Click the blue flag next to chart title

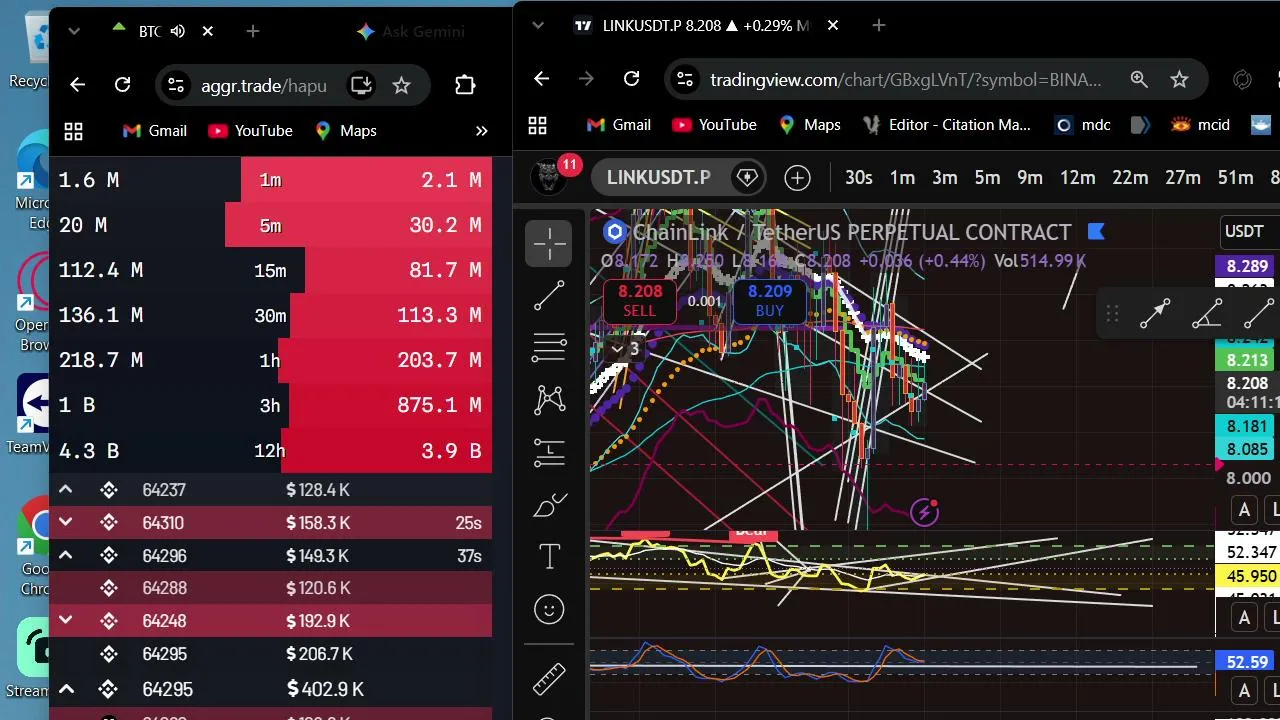(x=1095, y=232)
